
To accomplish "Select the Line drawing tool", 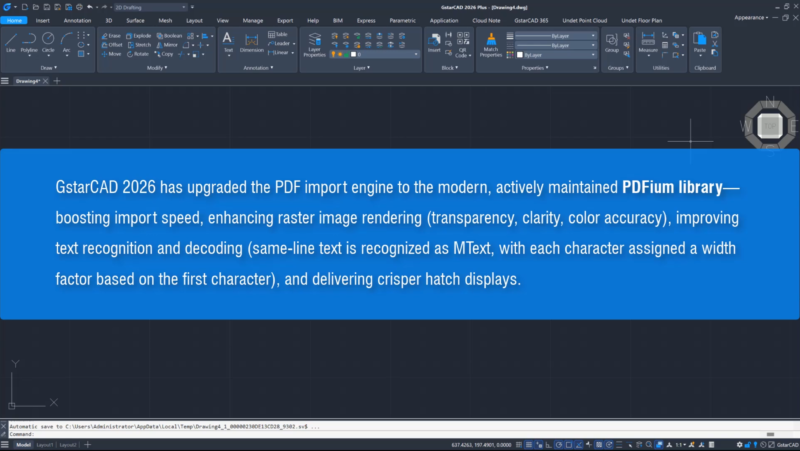I will click(x=11, y=42).
